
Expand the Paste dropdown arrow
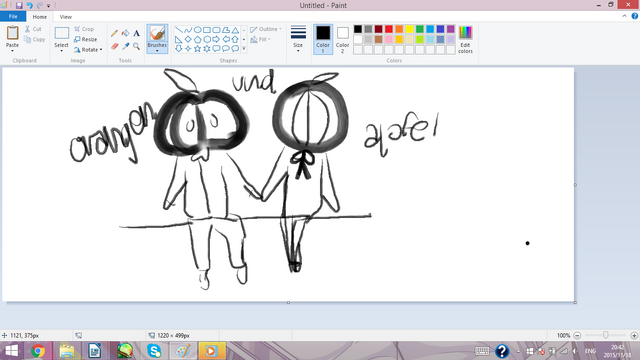[x=12, y=51]
